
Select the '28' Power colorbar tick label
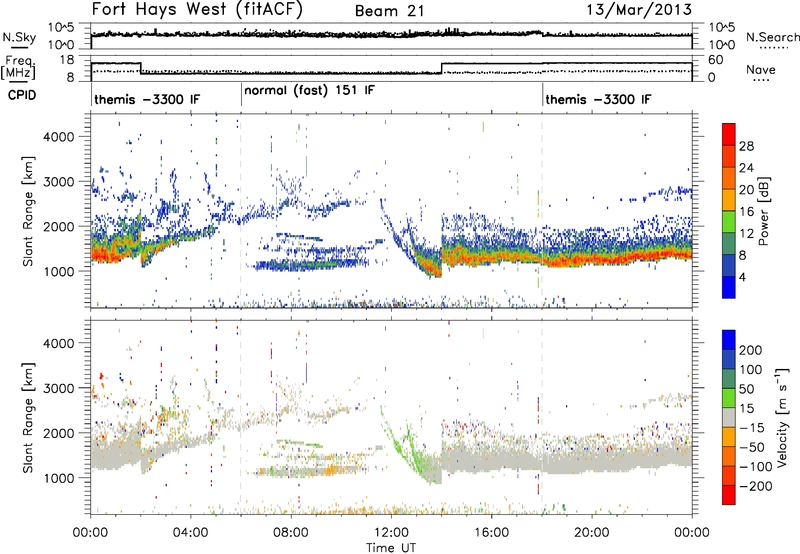[x=746, y=146]
